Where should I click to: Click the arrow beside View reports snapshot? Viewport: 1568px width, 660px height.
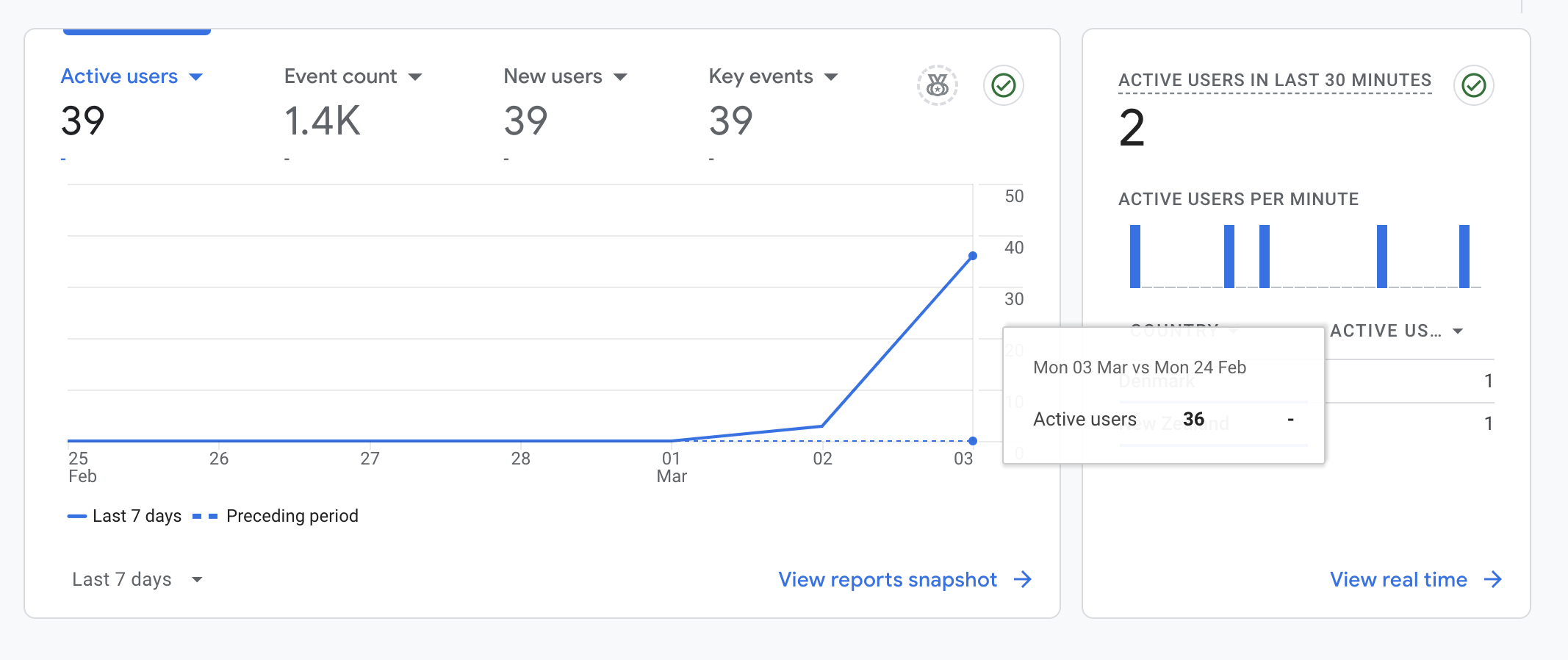pyautogui.click(x=1023, y=580)
